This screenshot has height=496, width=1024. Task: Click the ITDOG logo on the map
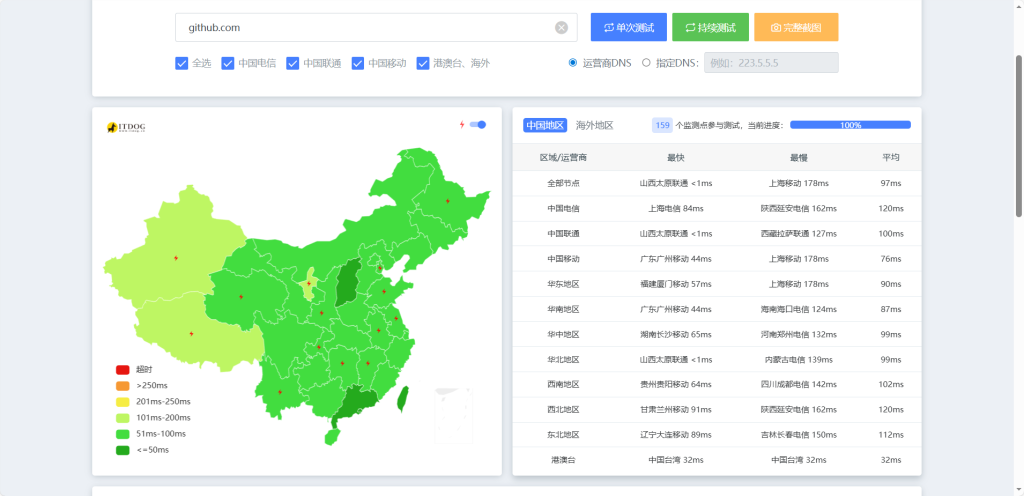tap(126, 127)
